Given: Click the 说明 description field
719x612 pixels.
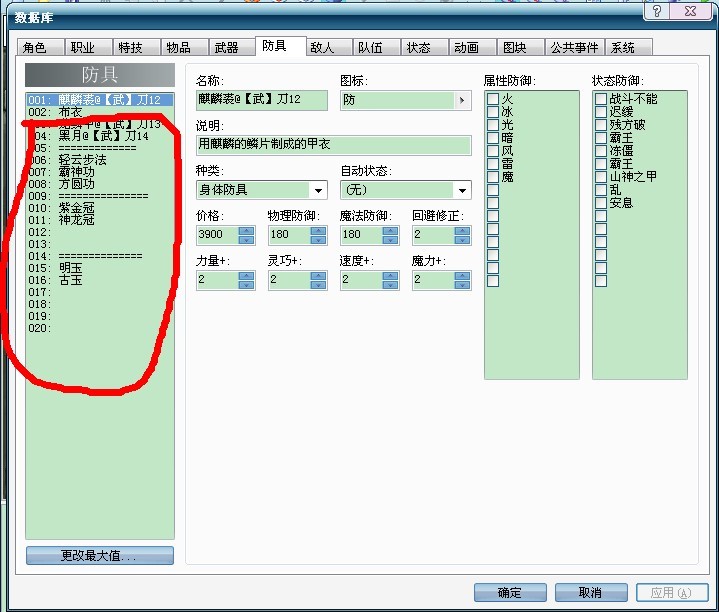Looking at the screenshot, I should pyautogui.click(x=333, y=144).
